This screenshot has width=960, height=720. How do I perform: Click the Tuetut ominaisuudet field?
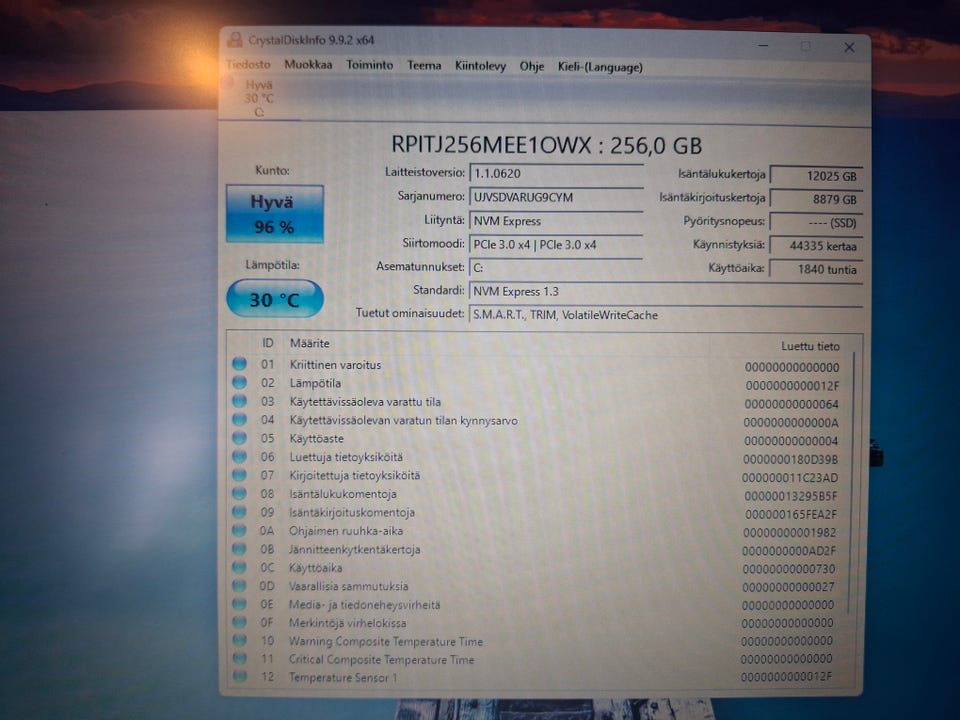point(666,315)
